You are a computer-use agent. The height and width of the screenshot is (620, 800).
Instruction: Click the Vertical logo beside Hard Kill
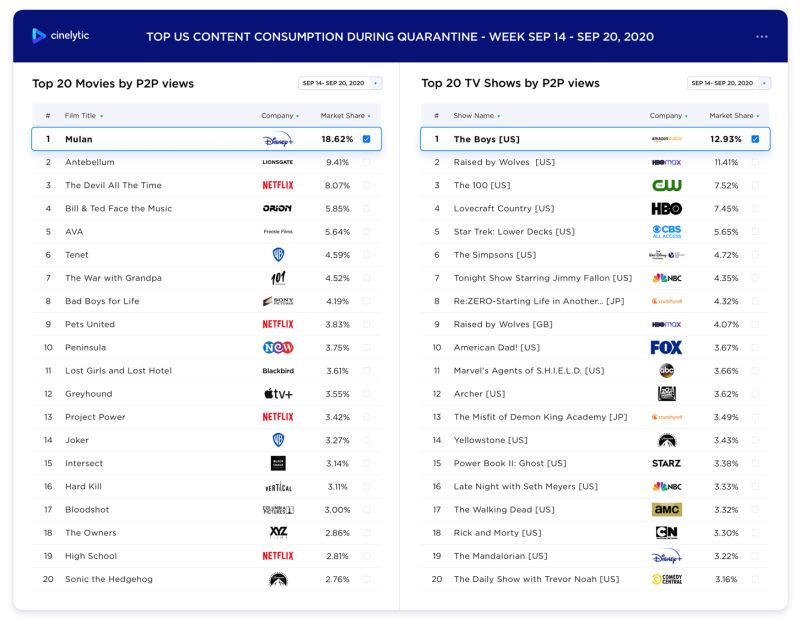(278, 487)
